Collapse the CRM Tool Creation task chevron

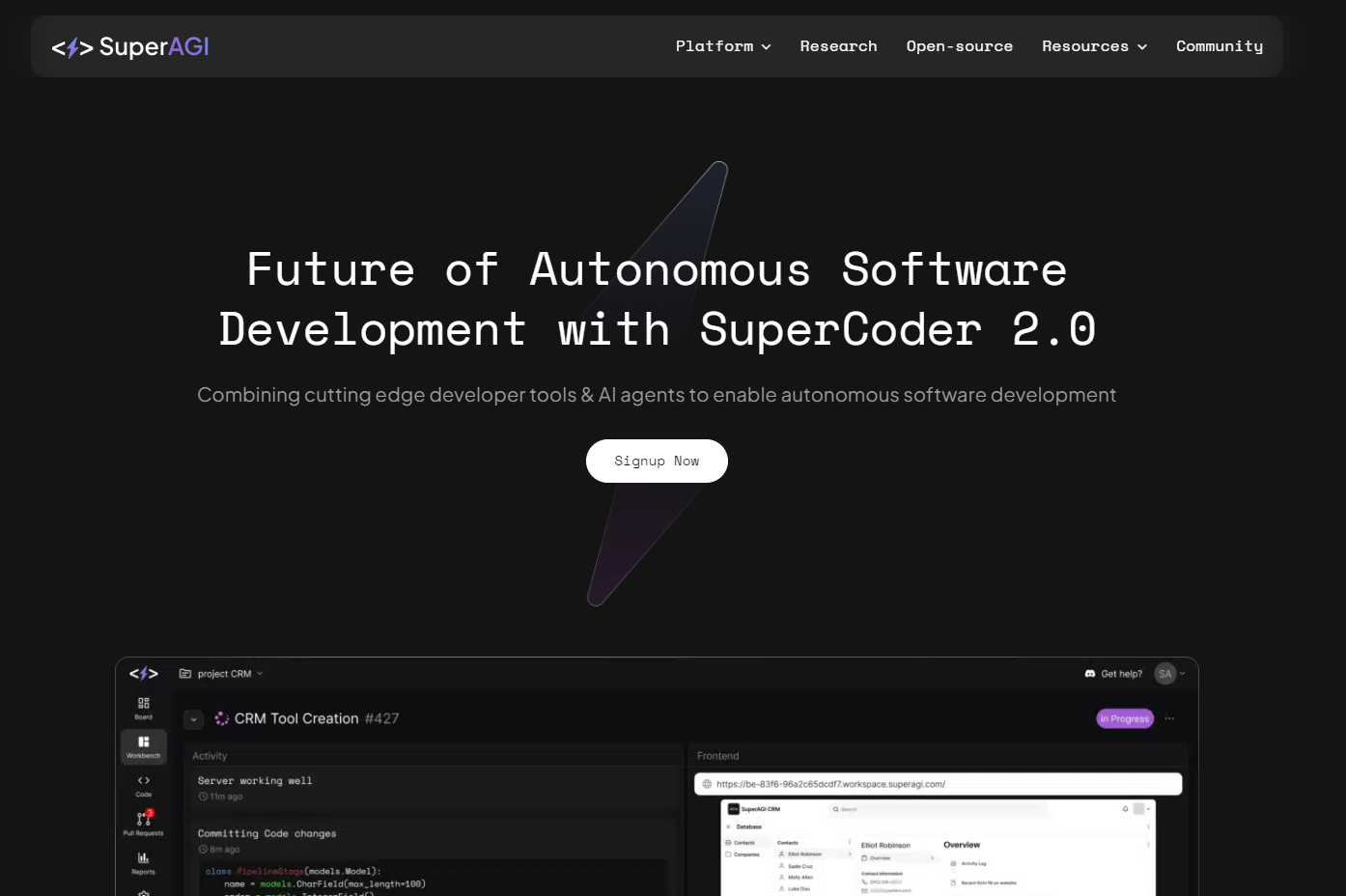coord(193,719)
